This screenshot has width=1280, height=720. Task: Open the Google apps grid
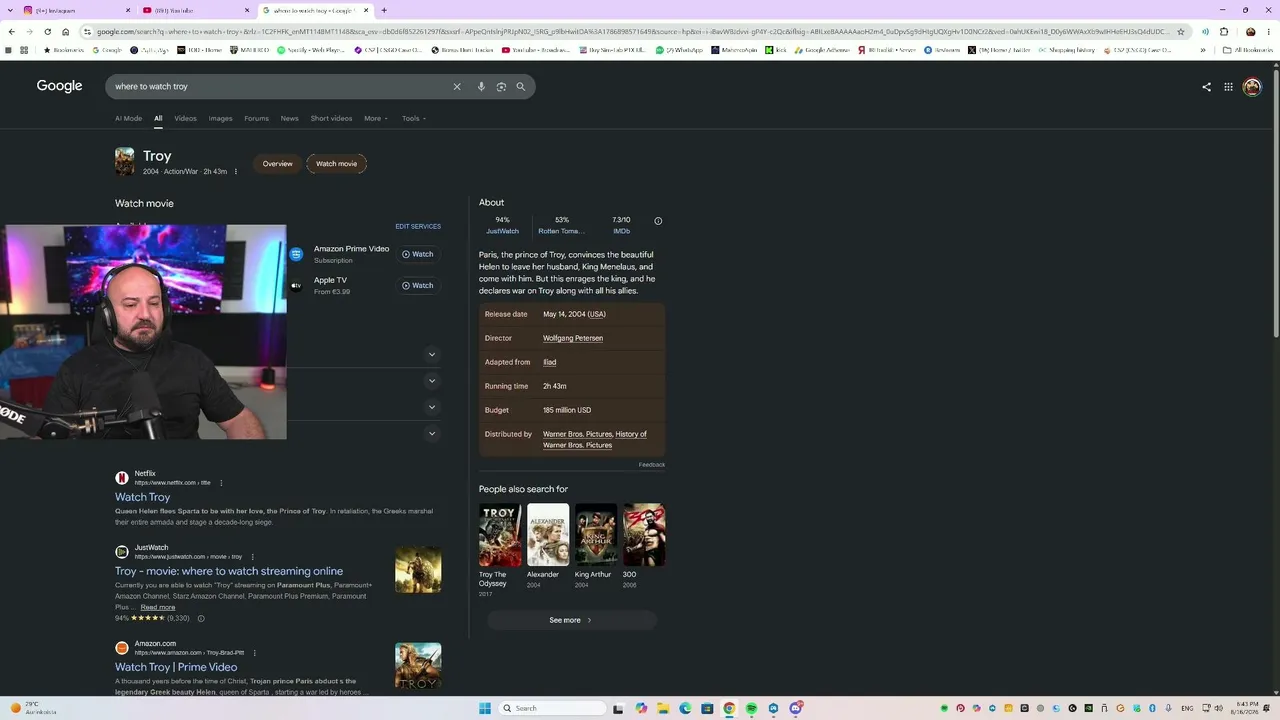pyautogui.click(x=1228, y=87)
